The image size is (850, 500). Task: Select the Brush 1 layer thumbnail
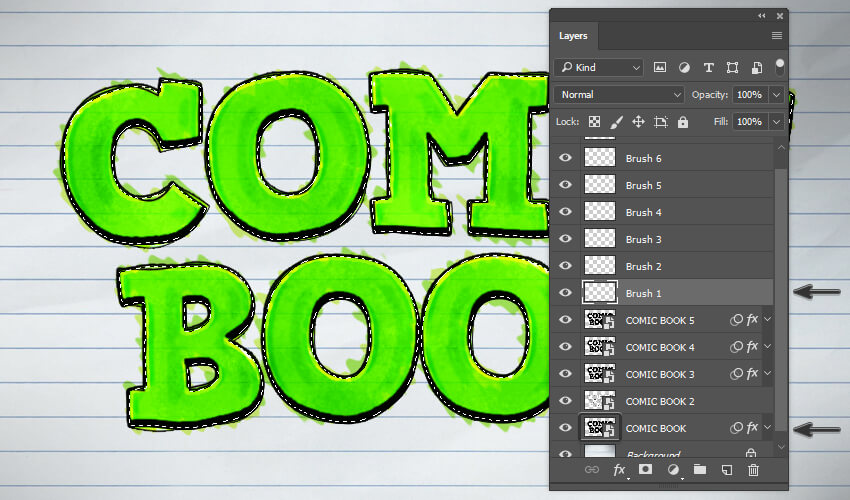tap(600, 293)
